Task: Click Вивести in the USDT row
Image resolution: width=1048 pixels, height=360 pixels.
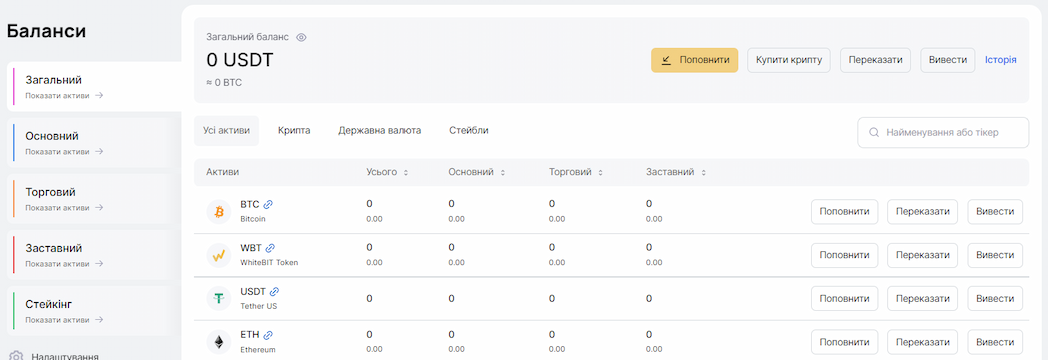Action: (x=995, y=299)
